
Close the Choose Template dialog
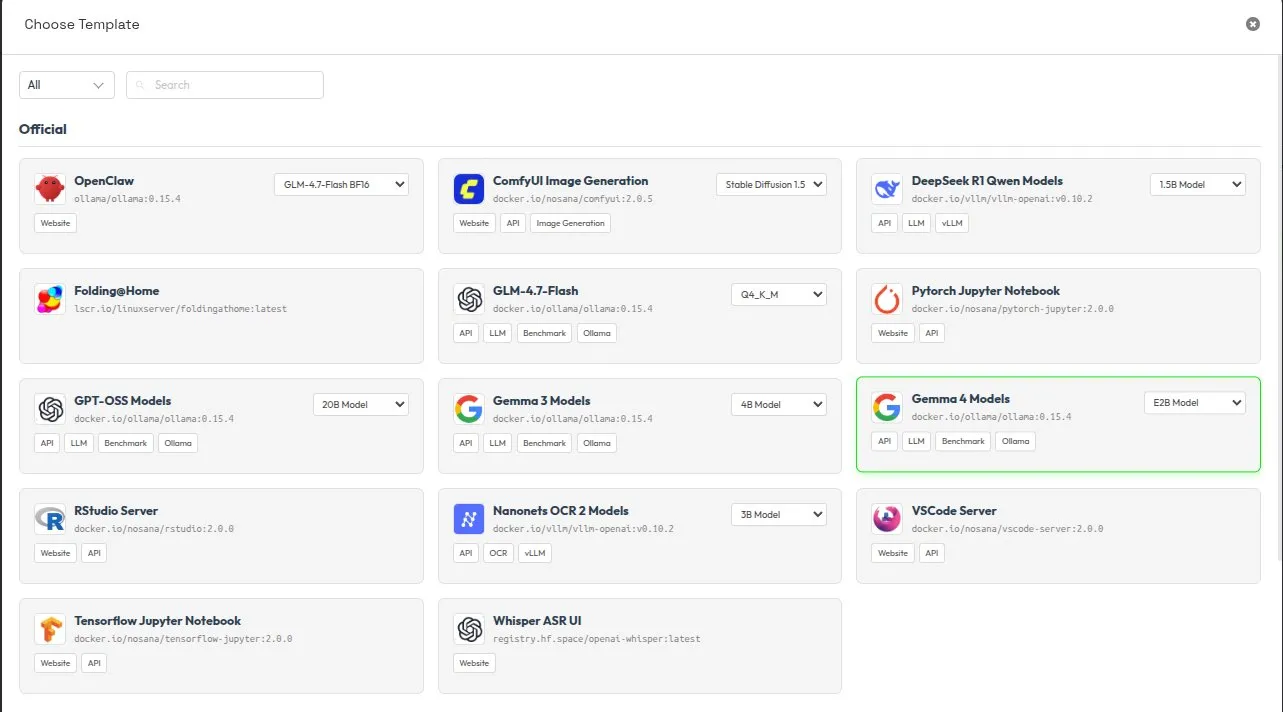tap(1253, 24)
